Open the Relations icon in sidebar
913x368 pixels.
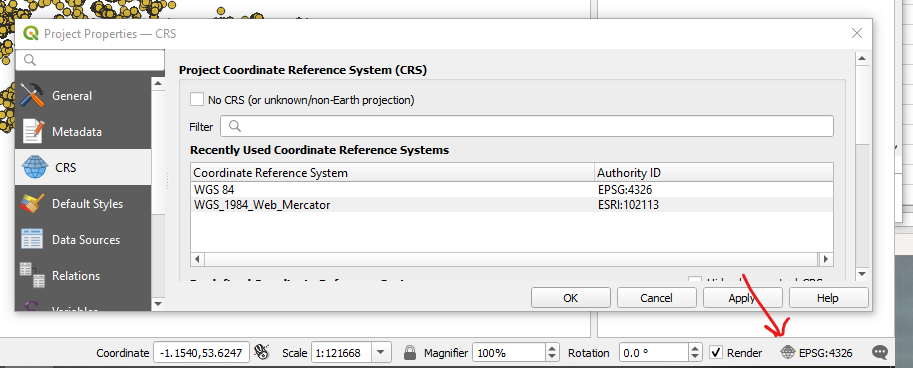tap(32, 275)
